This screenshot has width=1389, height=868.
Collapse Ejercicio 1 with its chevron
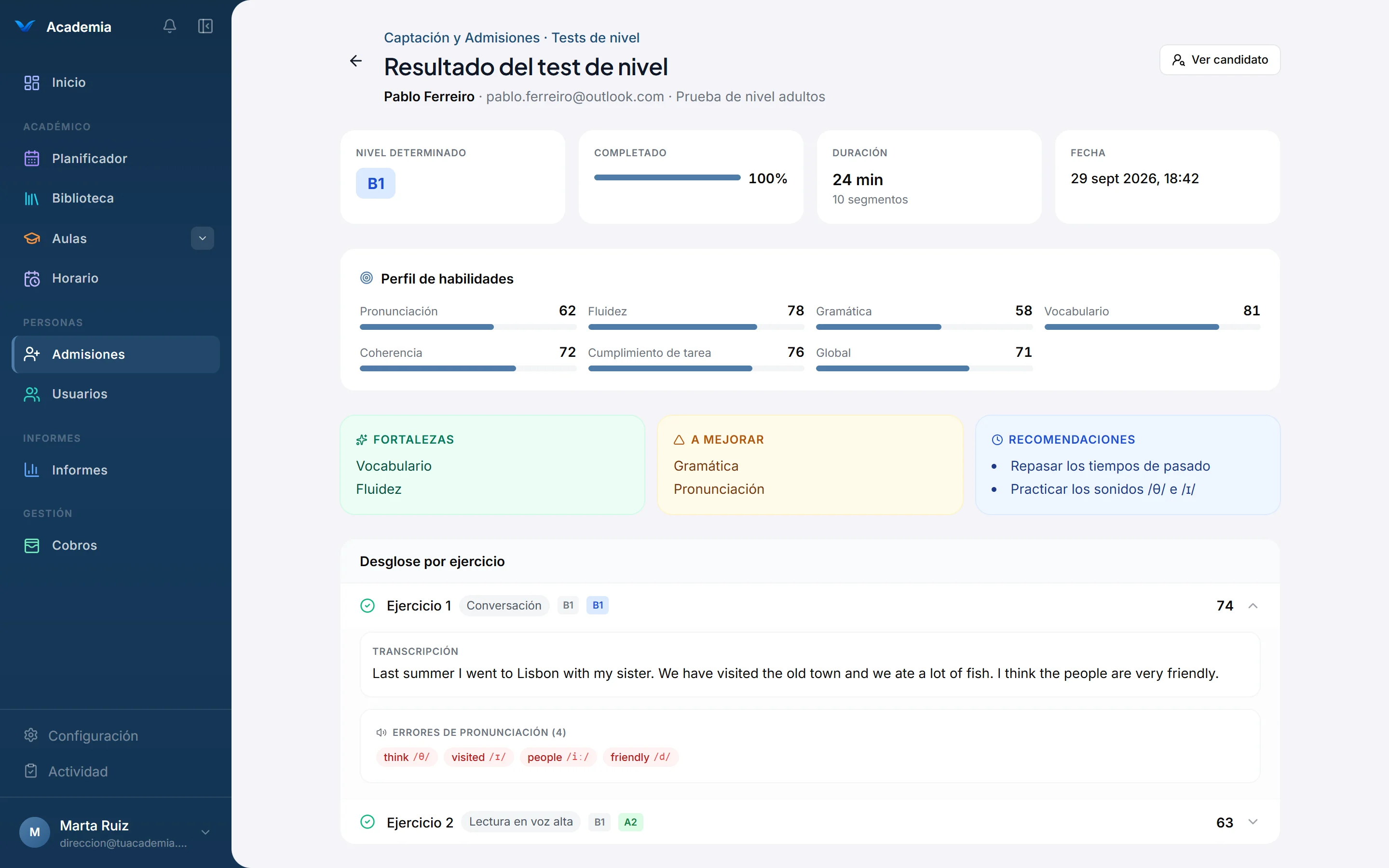1253,606
